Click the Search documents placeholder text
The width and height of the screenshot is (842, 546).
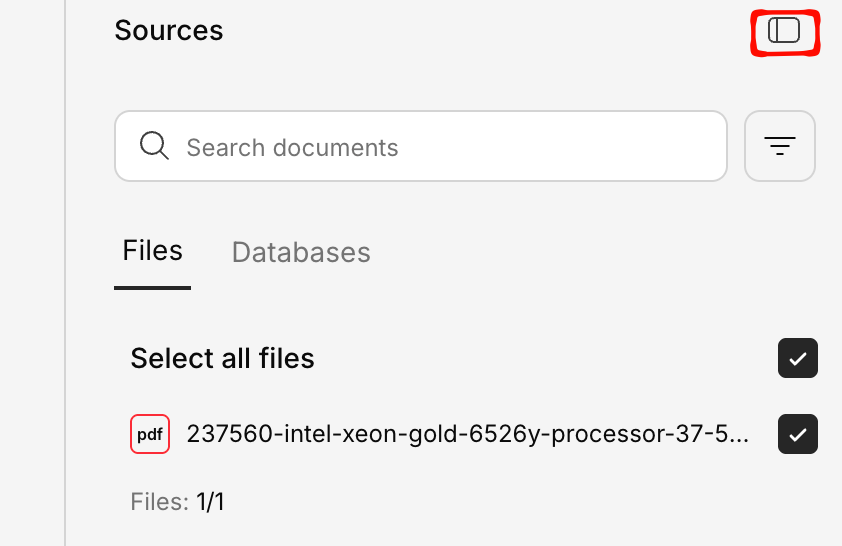coord(292,148)
